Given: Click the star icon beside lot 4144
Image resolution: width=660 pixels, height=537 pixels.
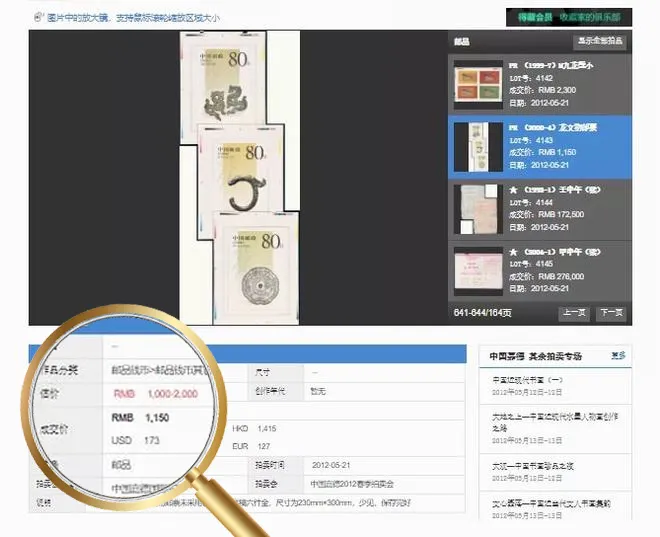Looking at the screenshot, I should coord(513,190).
